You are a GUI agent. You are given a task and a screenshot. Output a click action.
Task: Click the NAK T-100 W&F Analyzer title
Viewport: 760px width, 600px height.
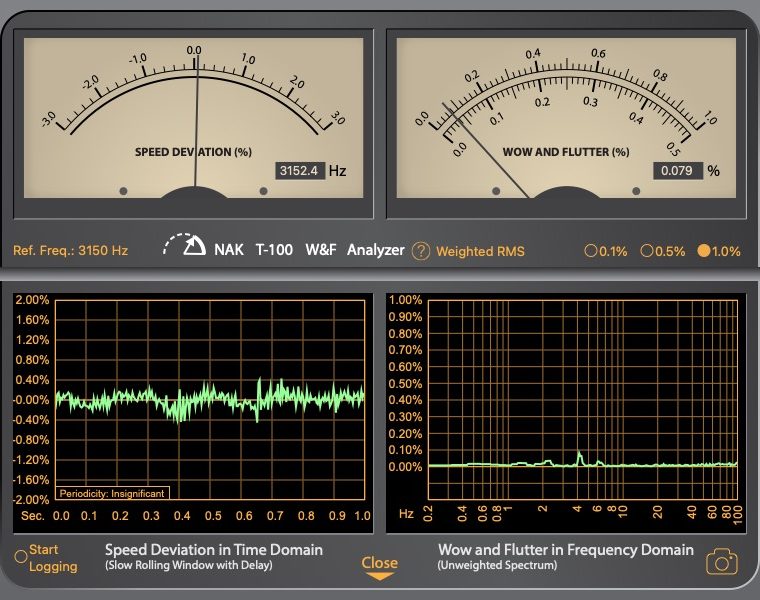309,250
